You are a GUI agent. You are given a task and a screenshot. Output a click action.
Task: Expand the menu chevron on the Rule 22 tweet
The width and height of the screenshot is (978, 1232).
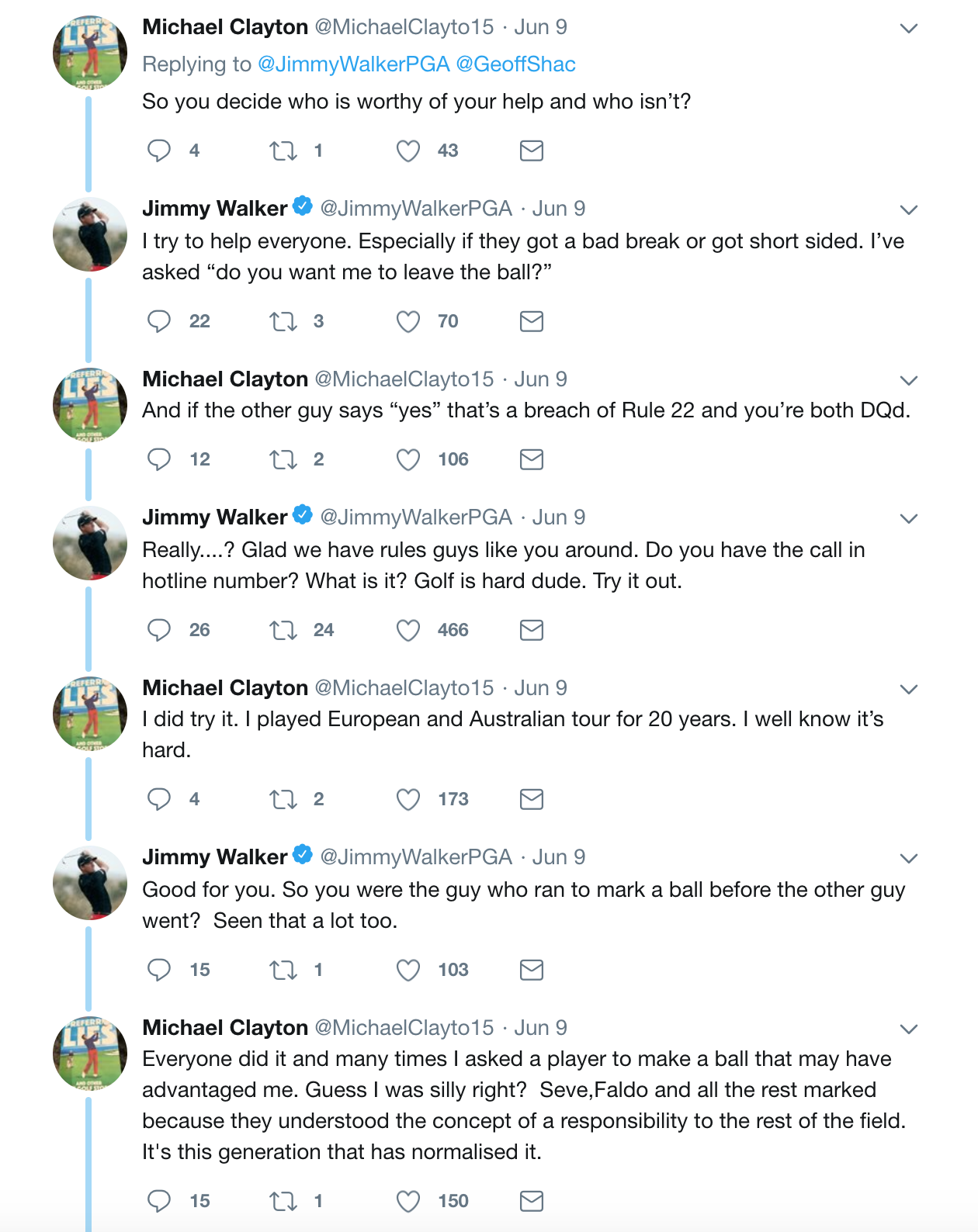click(x=909, y=380)
